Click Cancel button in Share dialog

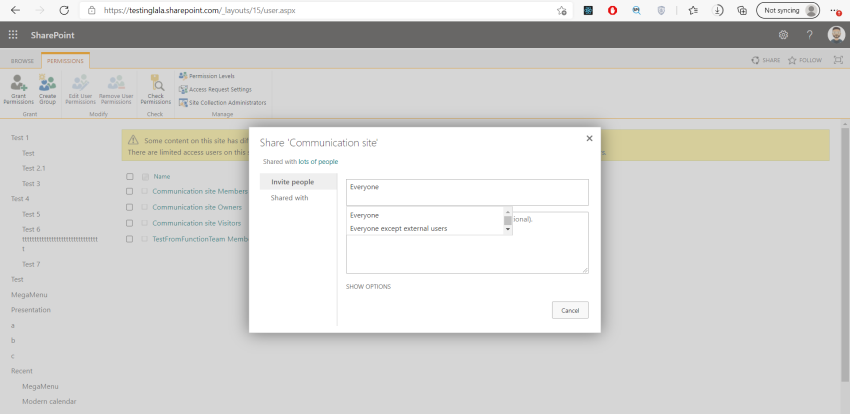pos(570,310)
